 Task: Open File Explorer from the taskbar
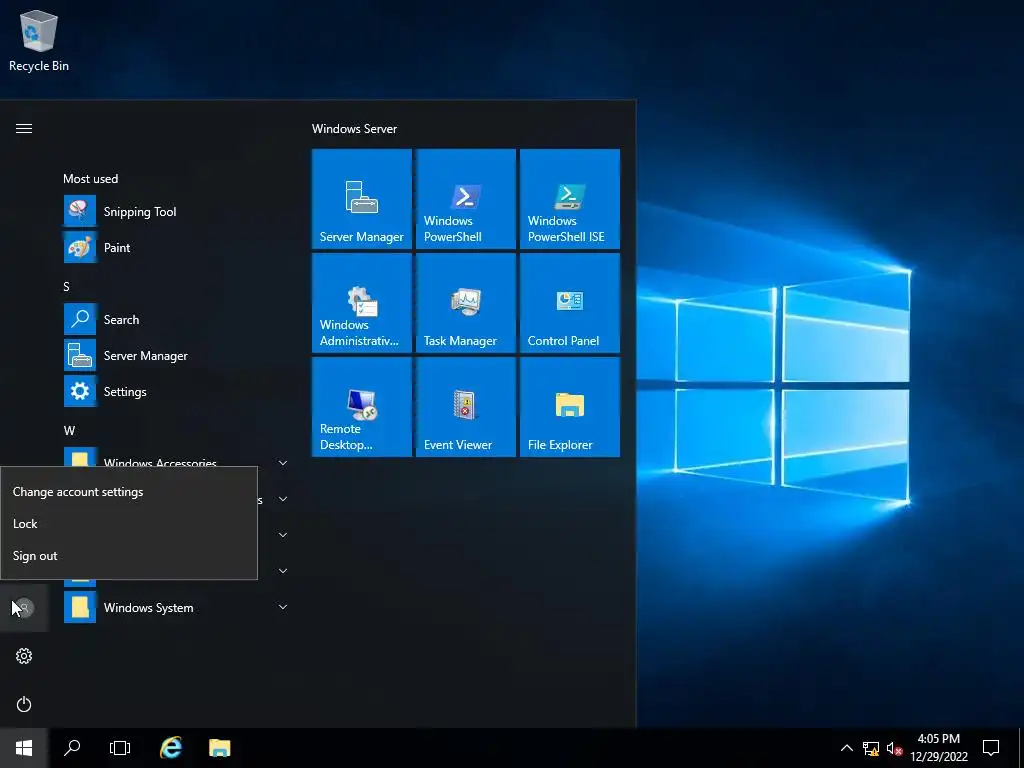(x=219, y=748)
